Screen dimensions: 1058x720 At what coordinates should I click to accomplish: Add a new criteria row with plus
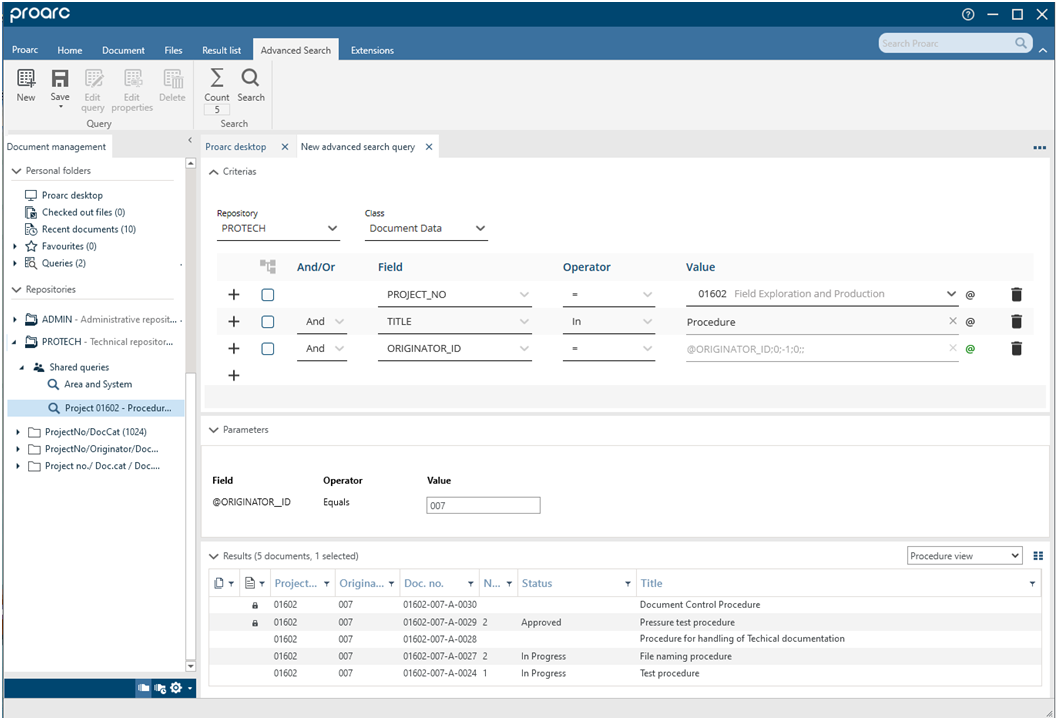click(x=233, y=375)
